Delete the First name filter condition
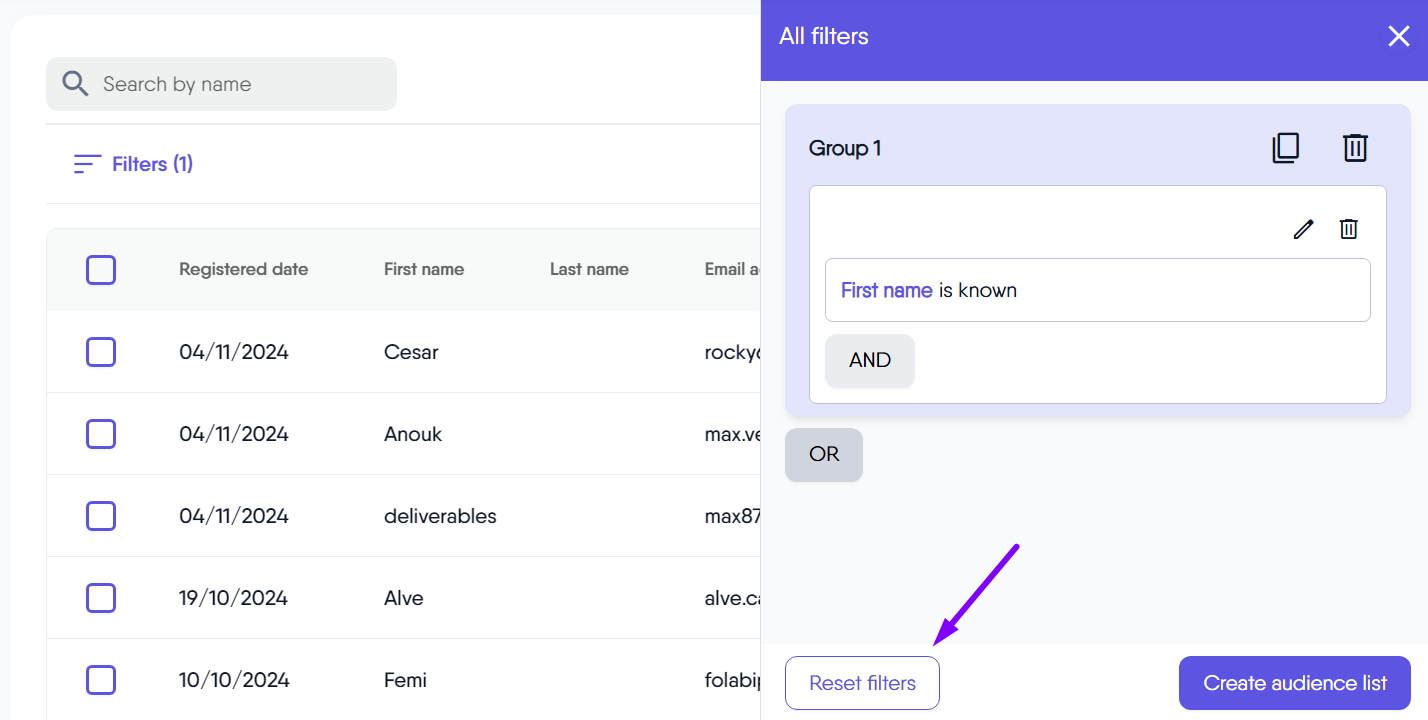The height and width of the screenshot is (720, 1428). 1348,229
